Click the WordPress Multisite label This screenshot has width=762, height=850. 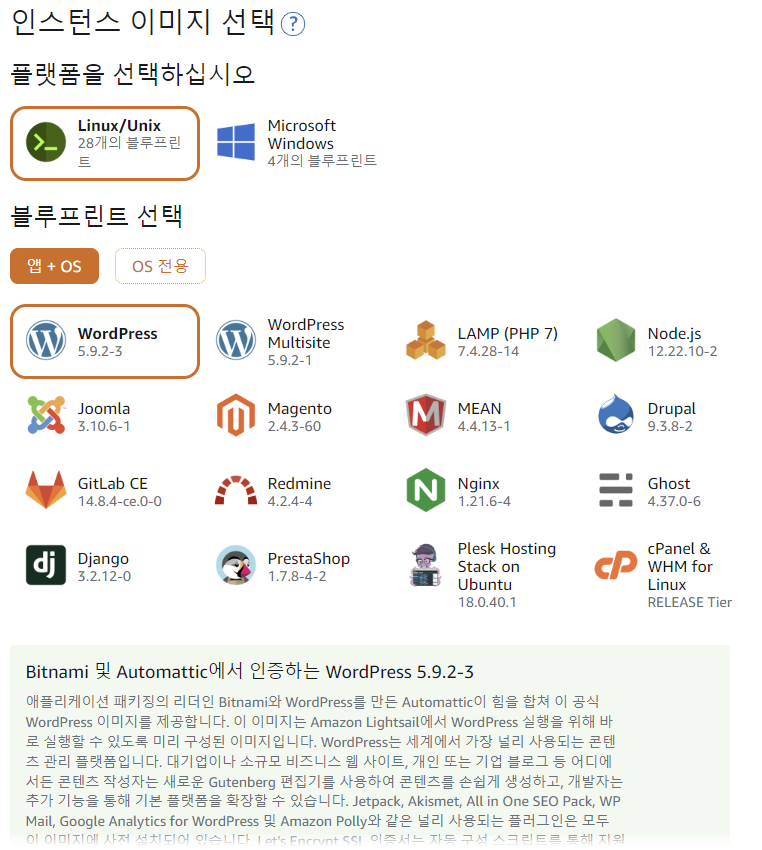(x=306, y=333)
